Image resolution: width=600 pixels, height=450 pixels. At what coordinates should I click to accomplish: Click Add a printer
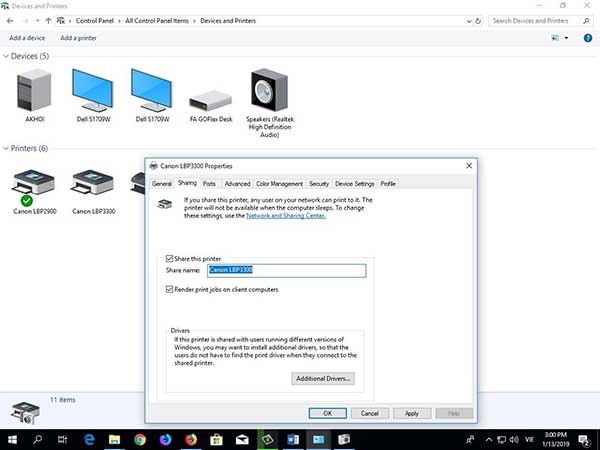(78, 38)
